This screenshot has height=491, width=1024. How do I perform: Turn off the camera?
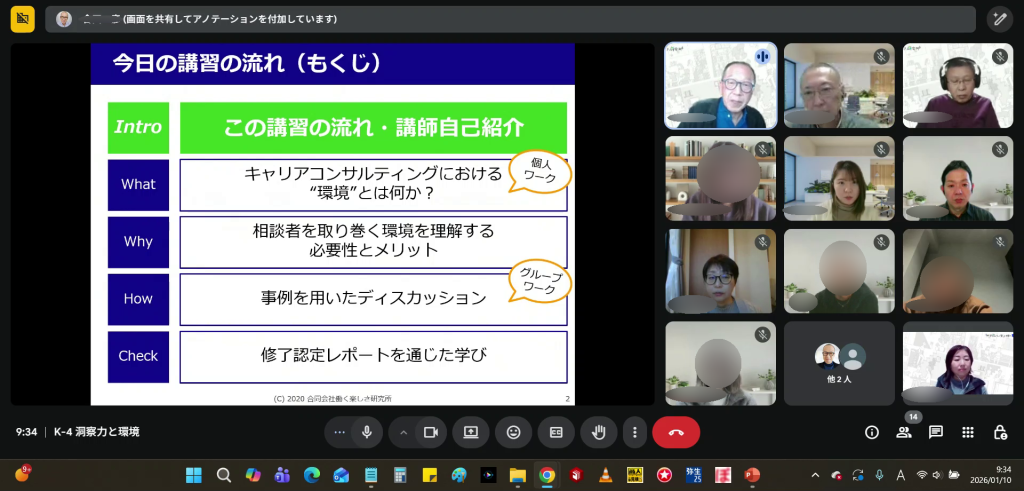pos(431,432)
